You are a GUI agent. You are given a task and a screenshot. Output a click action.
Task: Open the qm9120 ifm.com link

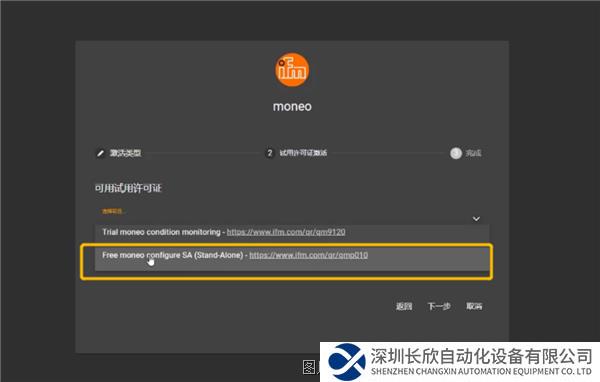click(x=286, y=232)
